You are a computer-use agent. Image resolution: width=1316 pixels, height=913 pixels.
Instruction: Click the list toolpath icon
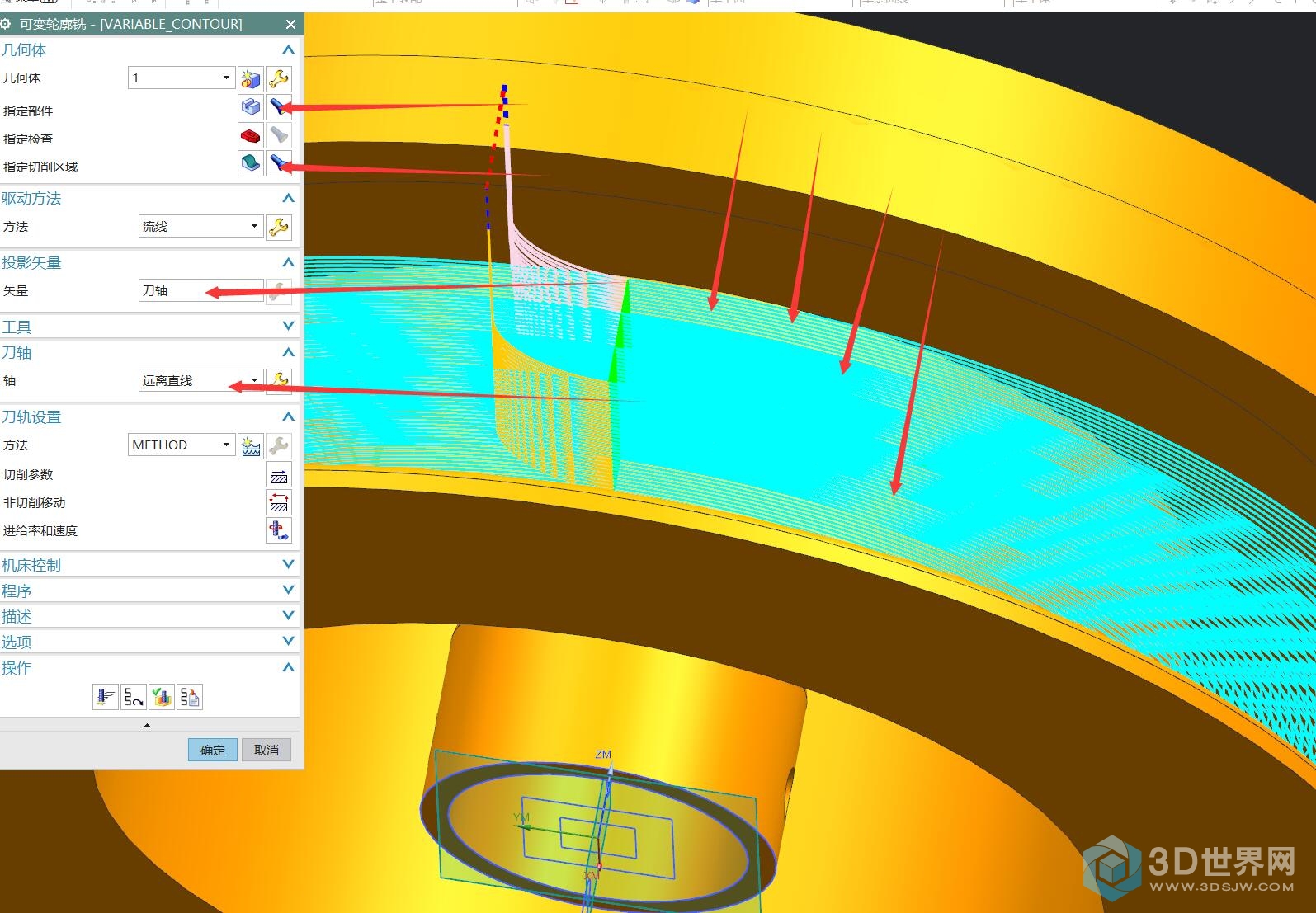pyautogui.click(x=190, y=698)
